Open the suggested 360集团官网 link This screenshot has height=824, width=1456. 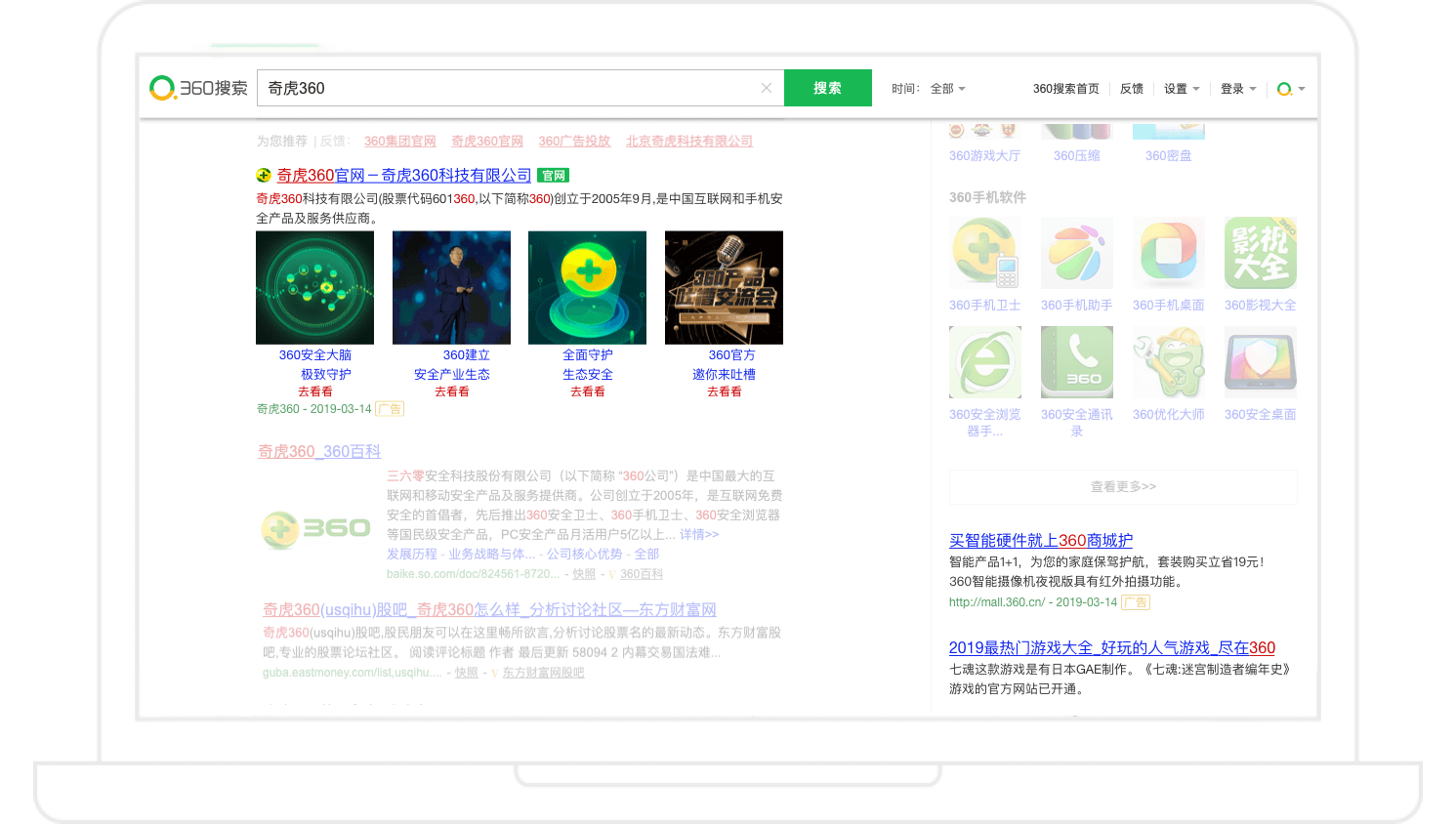tap(400, 142)
